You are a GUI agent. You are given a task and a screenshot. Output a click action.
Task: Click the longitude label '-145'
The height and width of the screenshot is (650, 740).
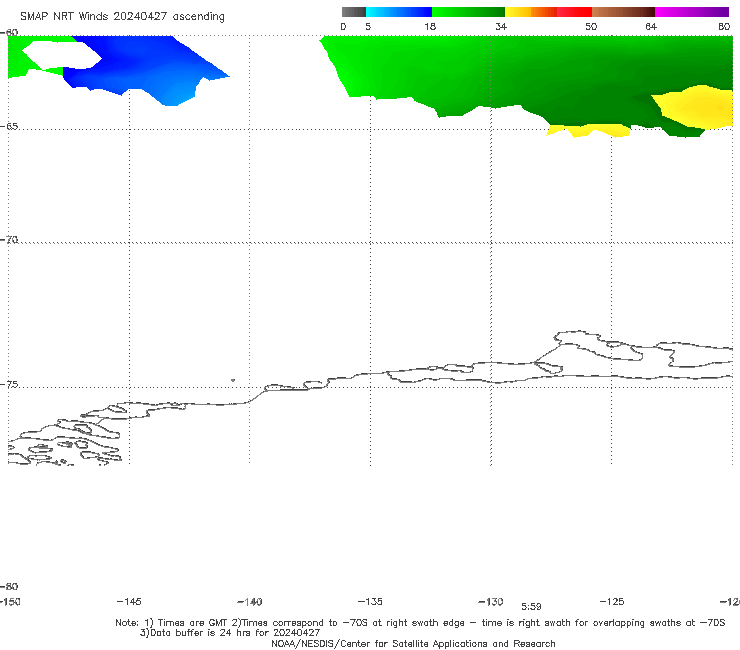click(129, 602)
